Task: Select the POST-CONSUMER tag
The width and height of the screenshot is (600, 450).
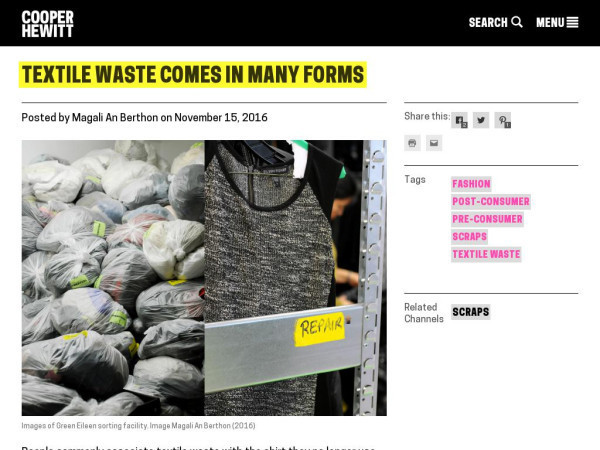Action: click(x=491, y=202)
